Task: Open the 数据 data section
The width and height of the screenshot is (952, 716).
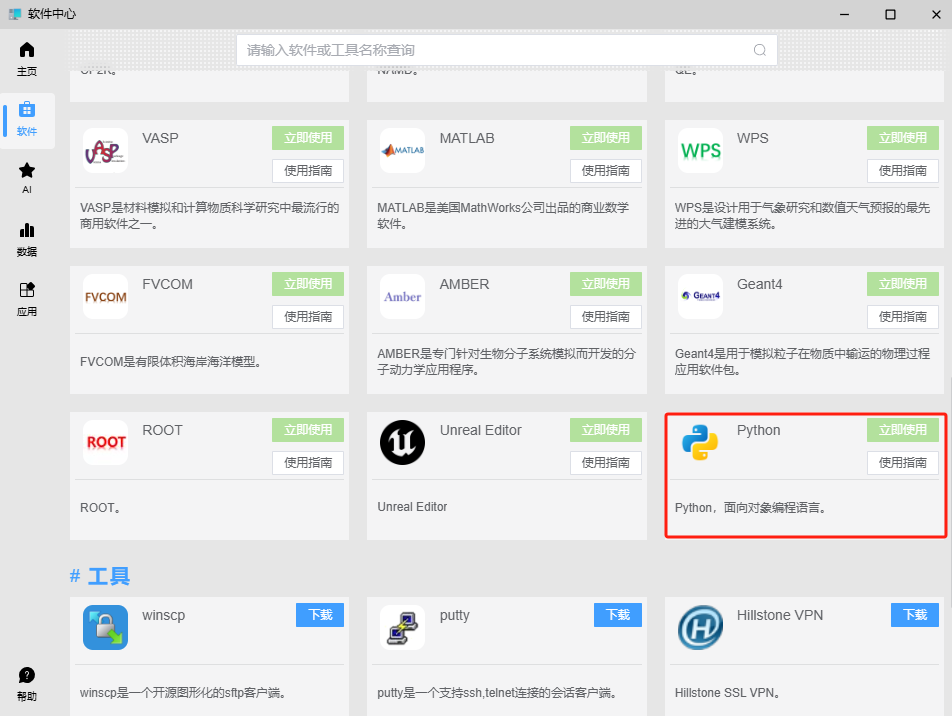Action: point(27,240)
